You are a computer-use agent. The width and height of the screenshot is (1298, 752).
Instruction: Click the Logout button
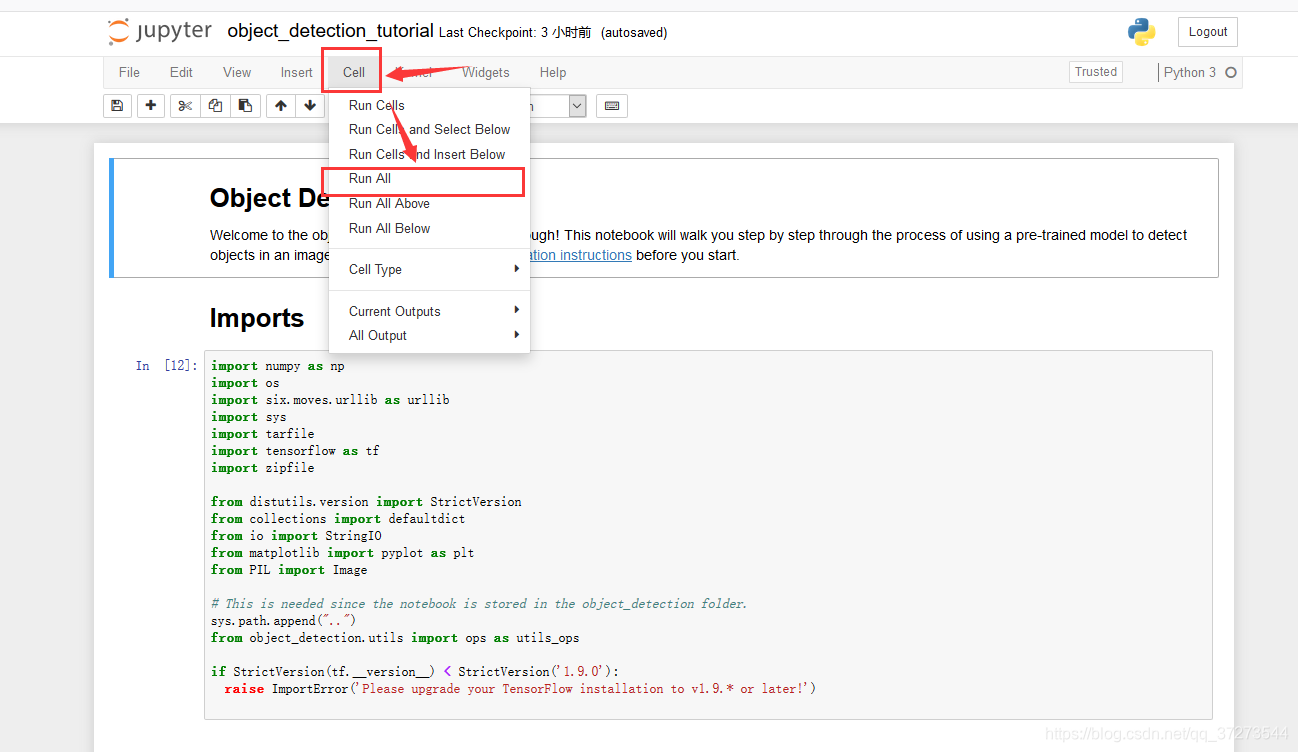coord(1208,32)
